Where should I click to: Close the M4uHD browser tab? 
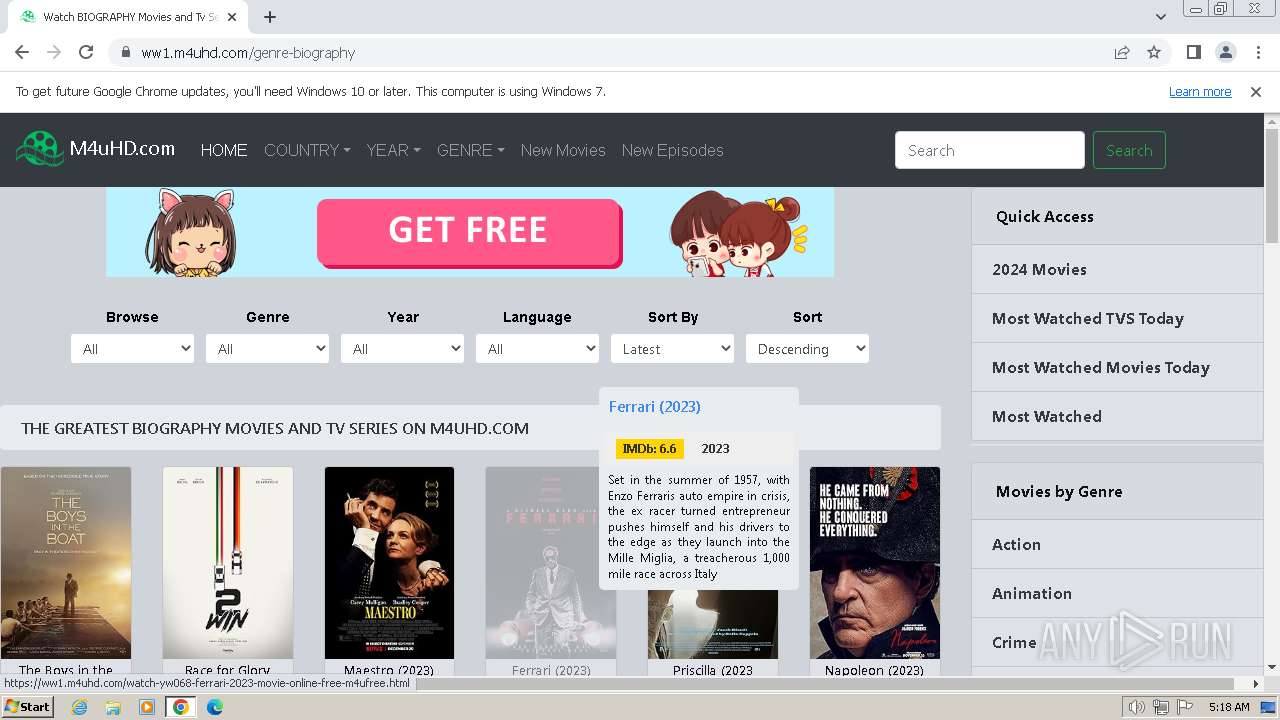click(x=232, y=17)
